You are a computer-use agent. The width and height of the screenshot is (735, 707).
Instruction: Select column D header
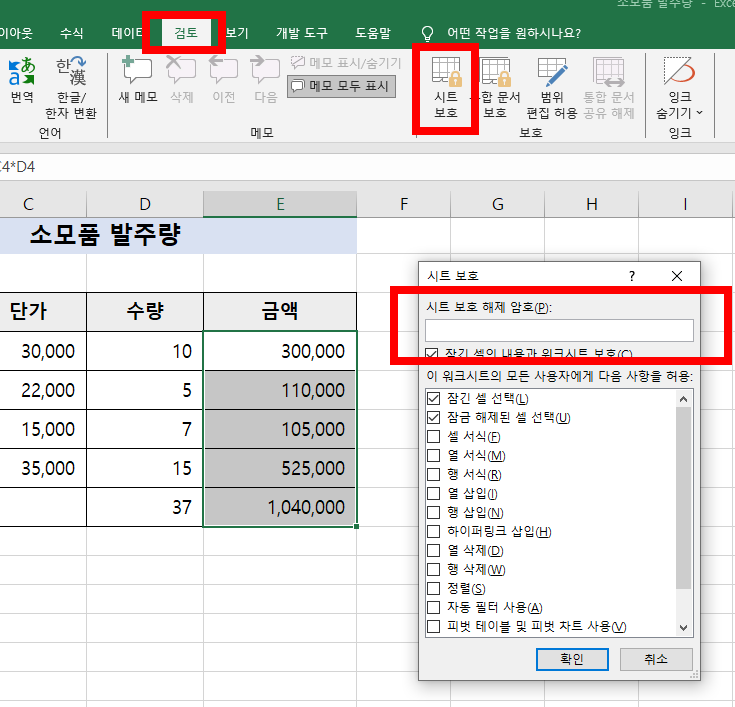pyautogui.click(x=145, y=204)
